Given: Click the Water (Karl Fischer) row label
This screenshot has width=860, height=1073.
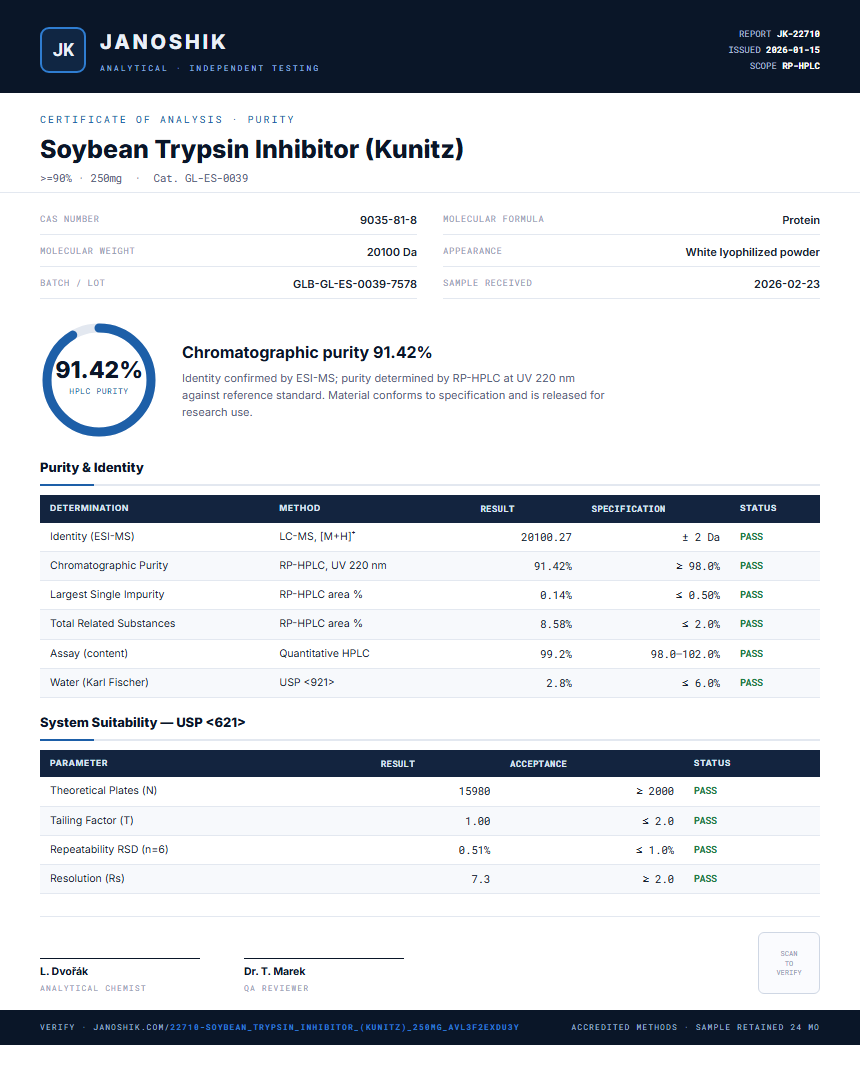Looking at the screenshot, I should 99,682.
